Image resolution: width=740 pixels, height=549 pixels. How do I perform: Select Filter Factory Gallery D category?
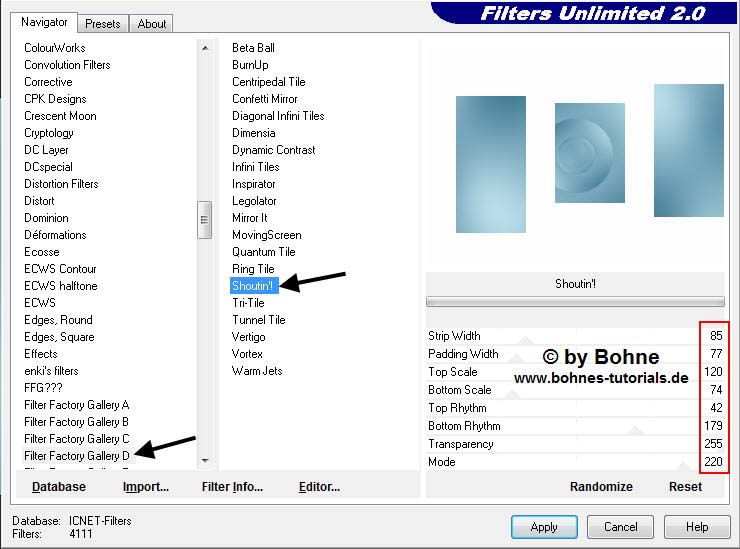[x=77, y=456]
